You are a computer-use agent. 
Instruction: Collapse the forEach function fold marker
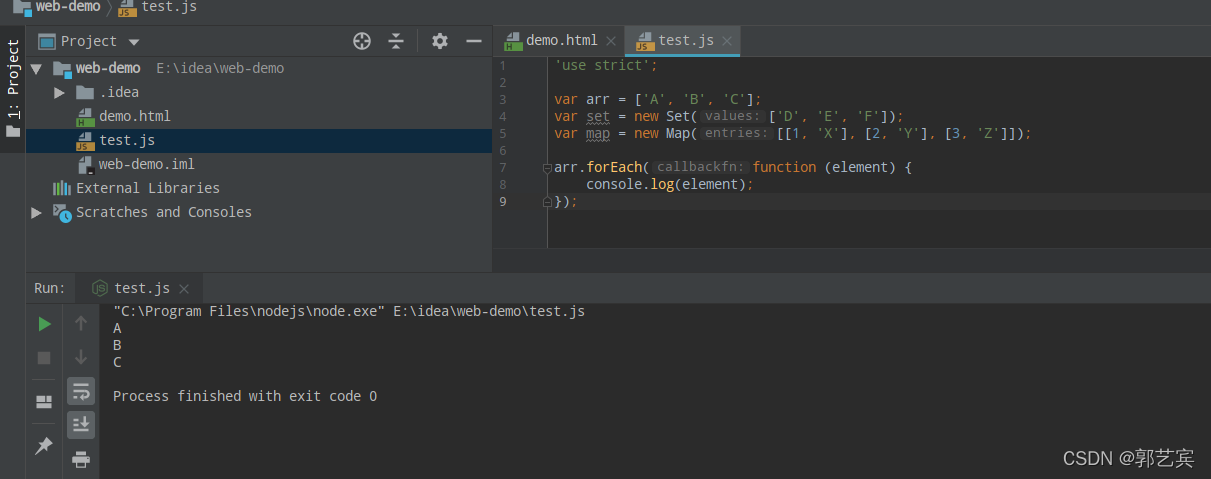tap(547, 168)
